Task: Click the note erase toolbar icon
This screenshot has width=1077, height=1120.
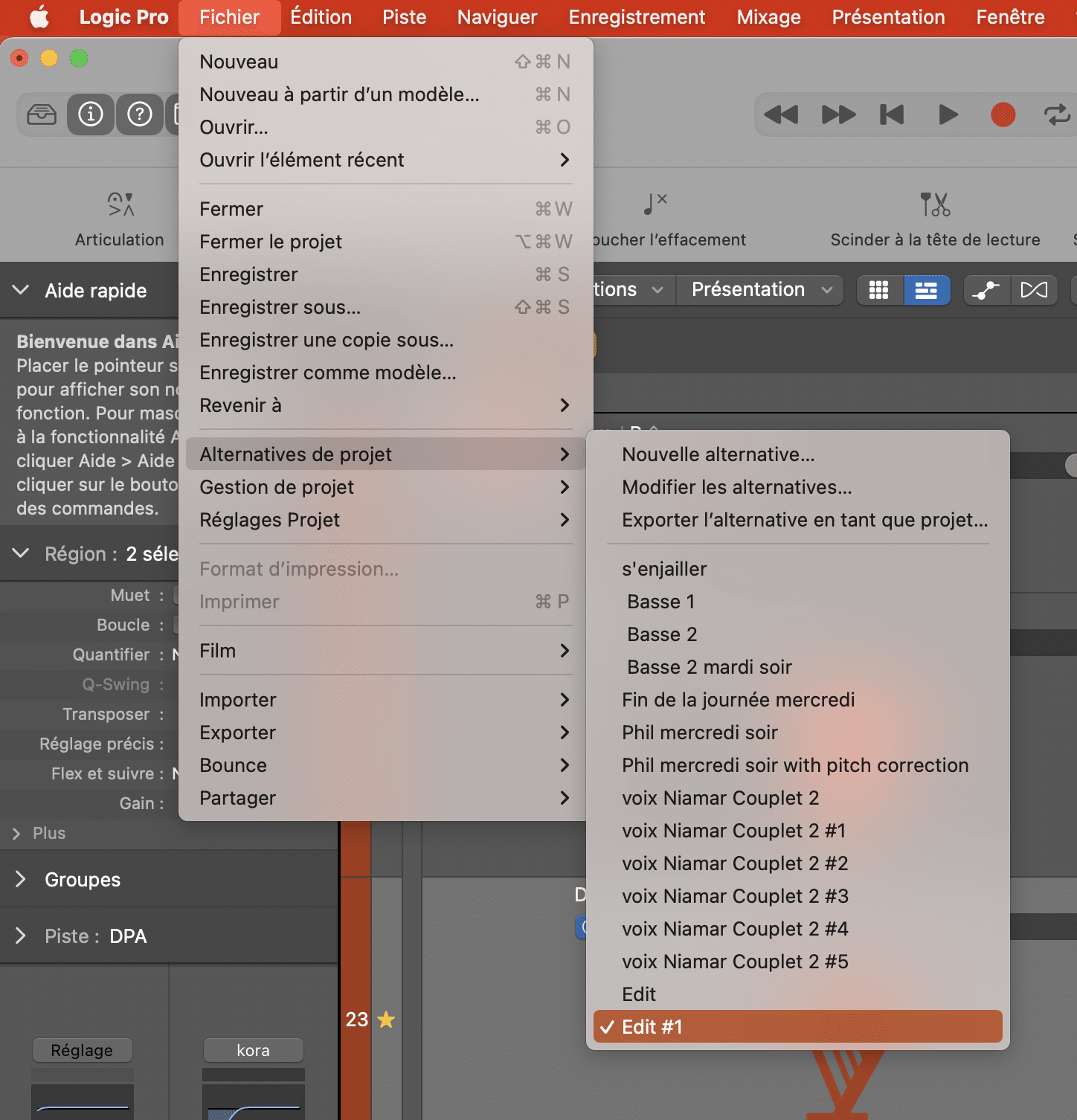Action: (655, 204)
